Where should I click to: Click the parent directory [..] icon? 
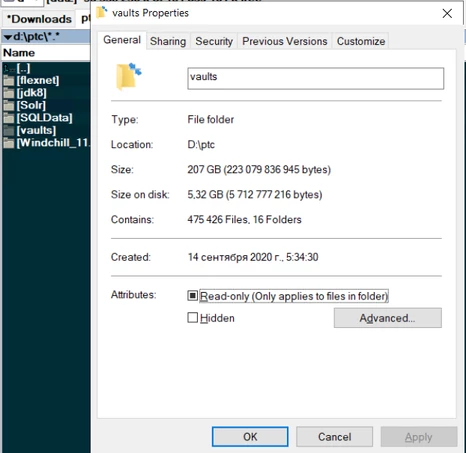point(9,69)
